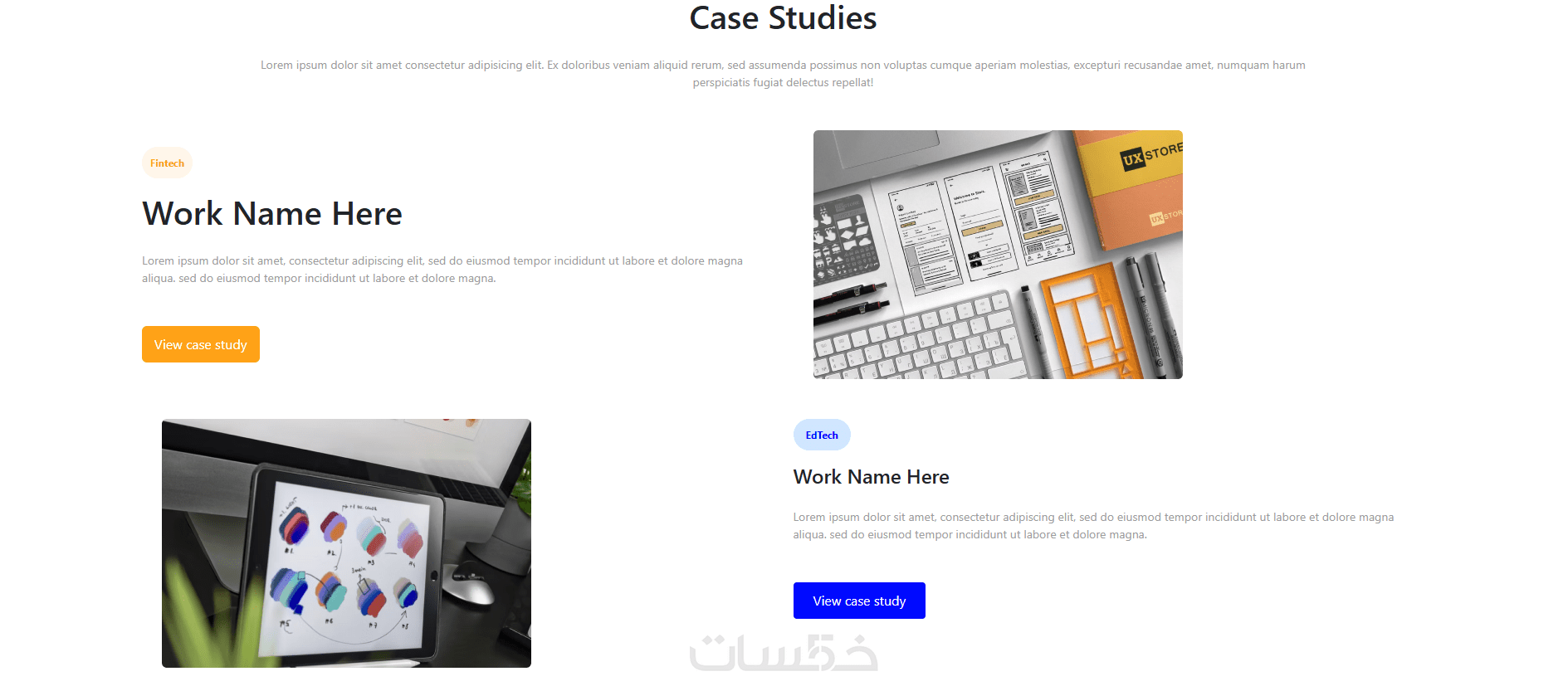Open the Work Name Here heading under EdTech

(871, 477)
